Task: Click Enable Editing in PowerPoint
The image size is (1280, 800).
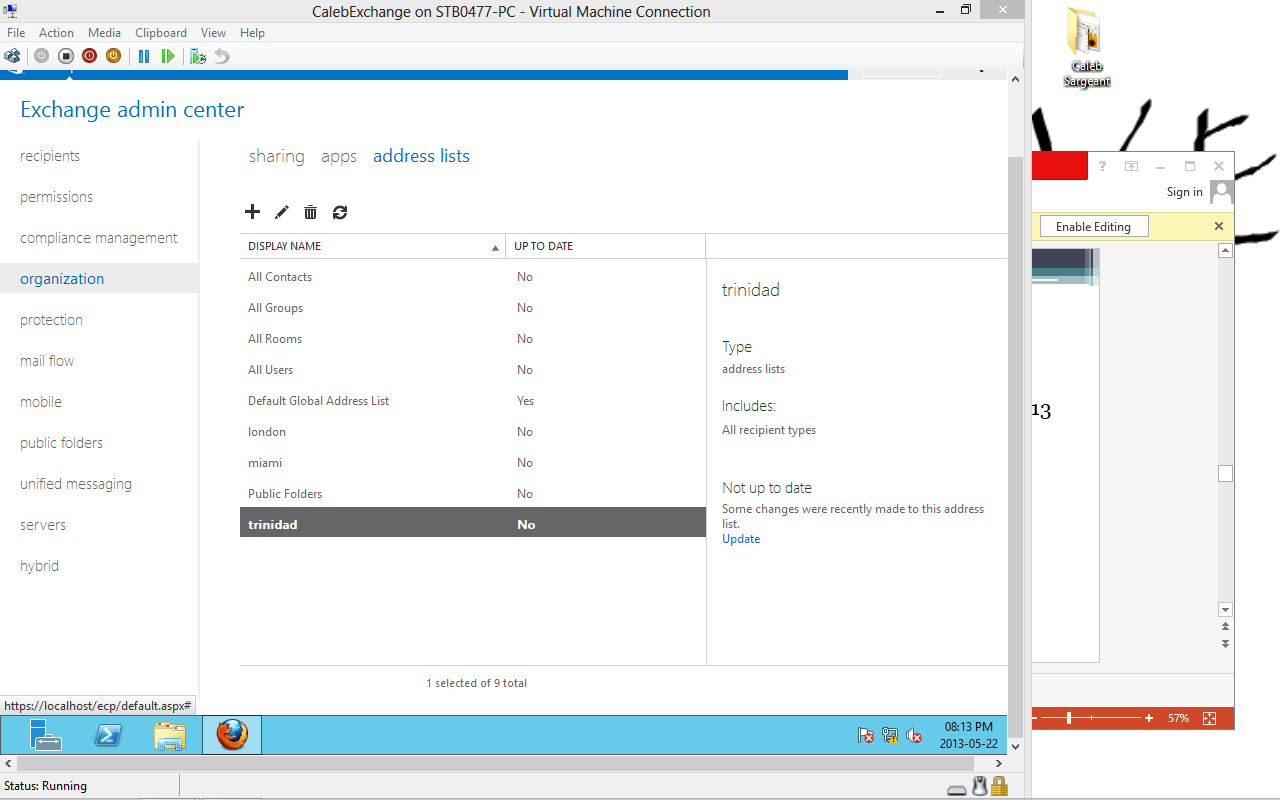Action: pyautogui.click(x=1093, y=227)
